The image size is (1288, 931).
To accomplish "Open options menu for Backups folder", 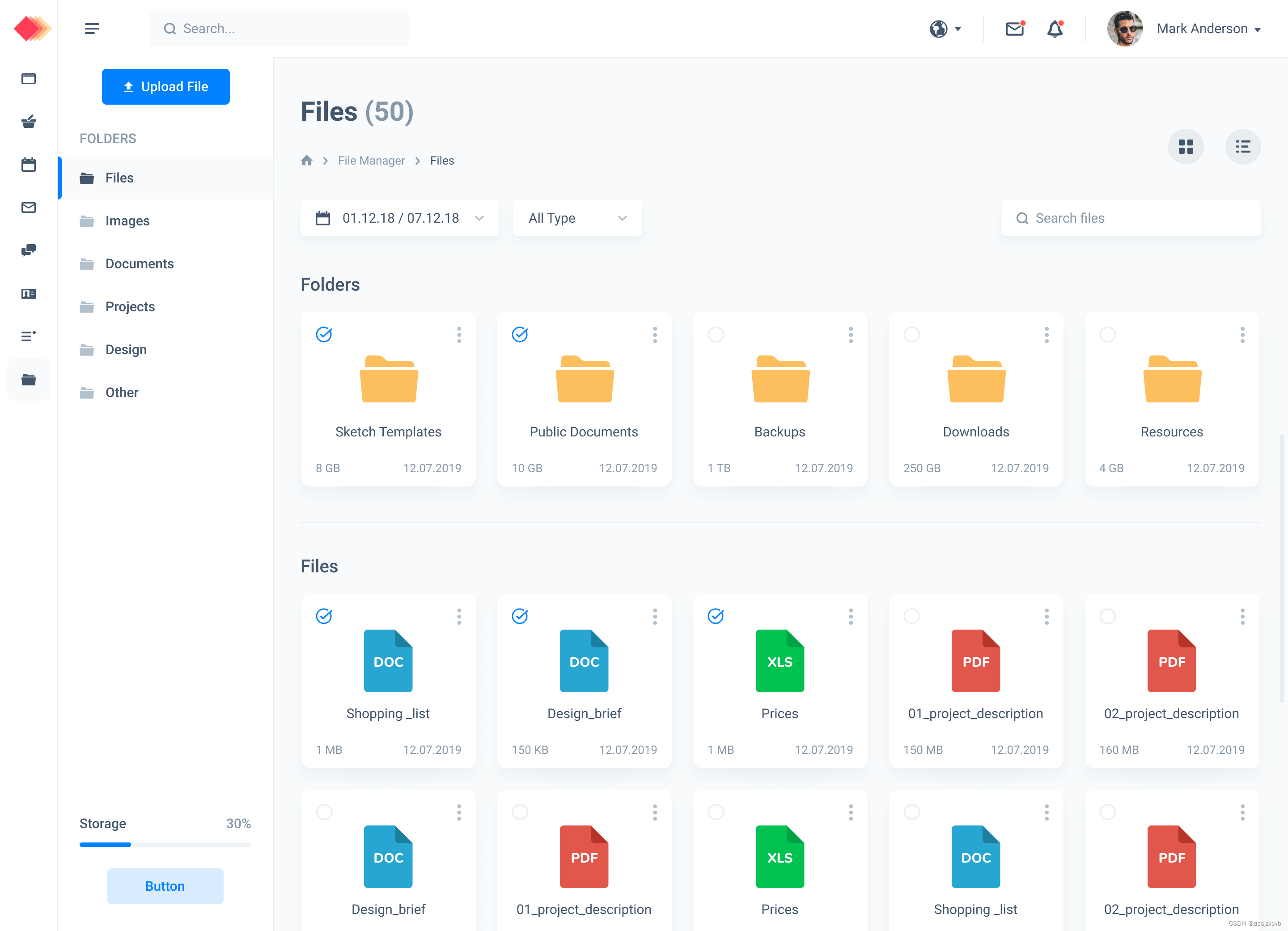I will coord(850,334).
